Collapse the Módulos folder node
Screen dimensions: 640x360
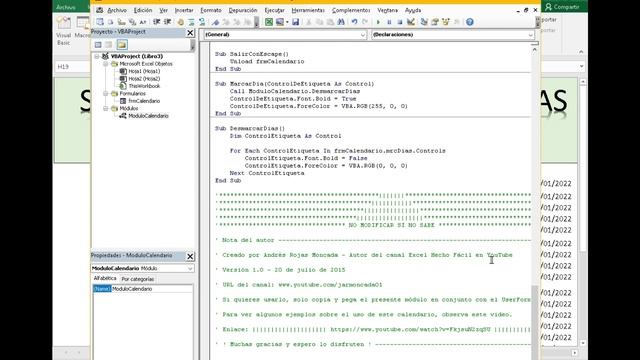(106, 109)
